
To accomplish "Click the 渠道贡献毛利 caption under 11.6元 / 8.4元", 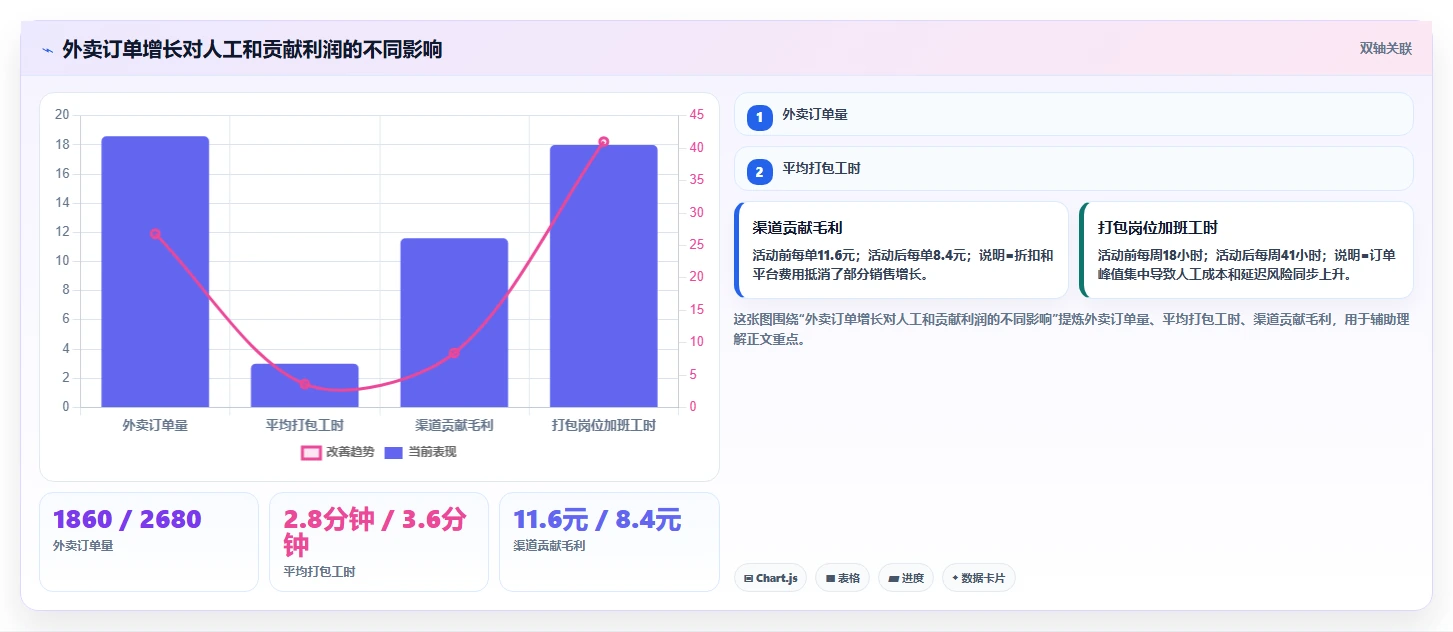I will (x=549, y=546).
